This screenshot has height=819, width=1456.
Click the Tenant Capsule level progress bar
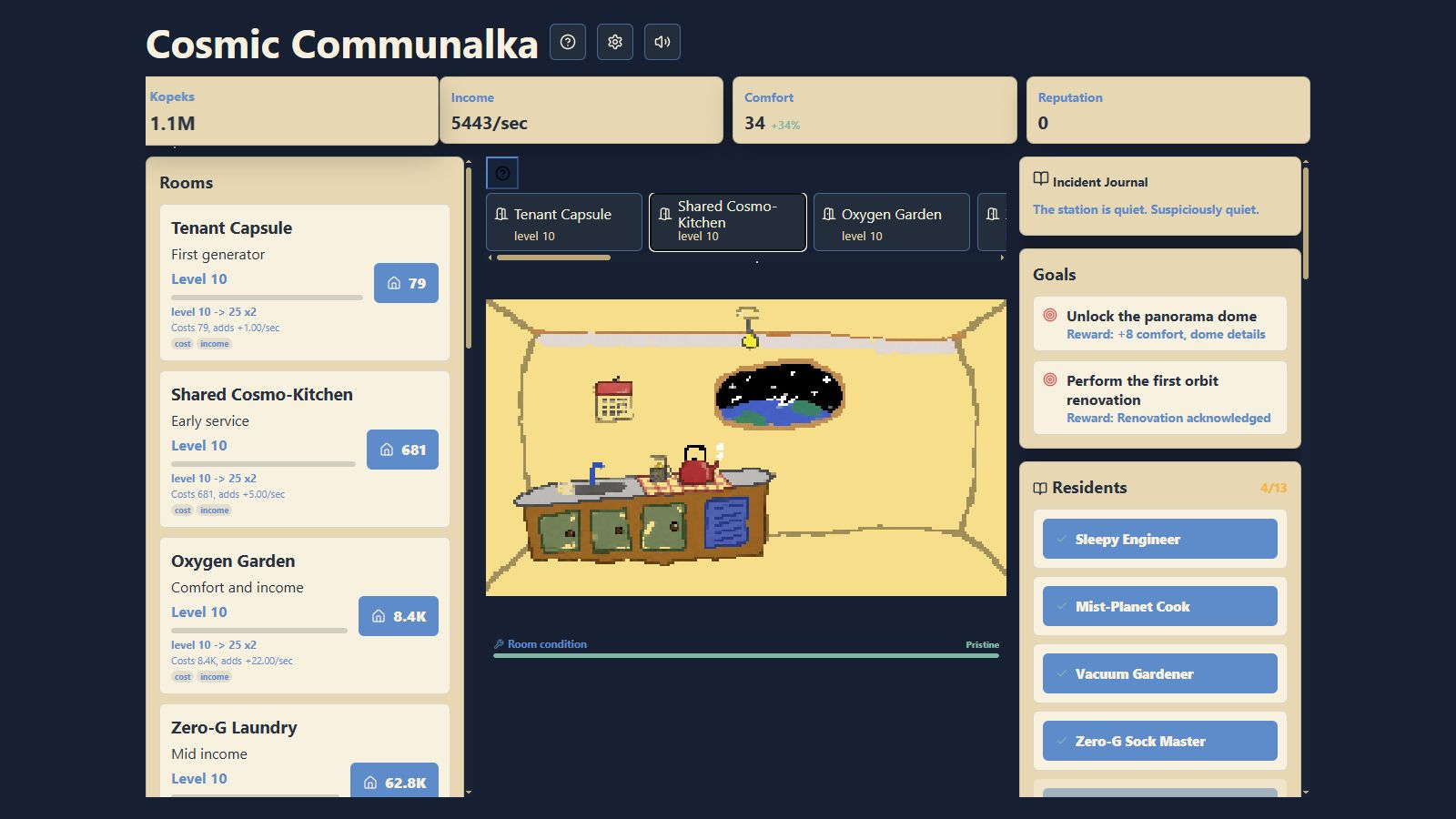point(267,298)
